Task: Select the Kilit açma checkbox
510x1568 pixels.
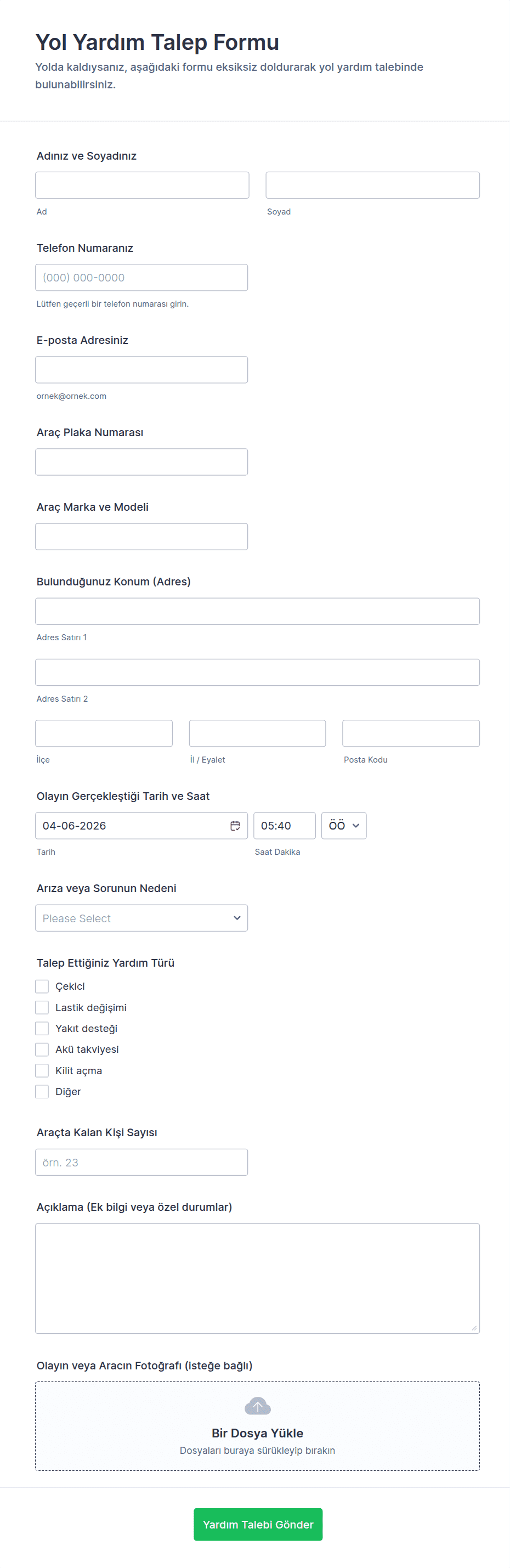Action: coord(42,1071)
